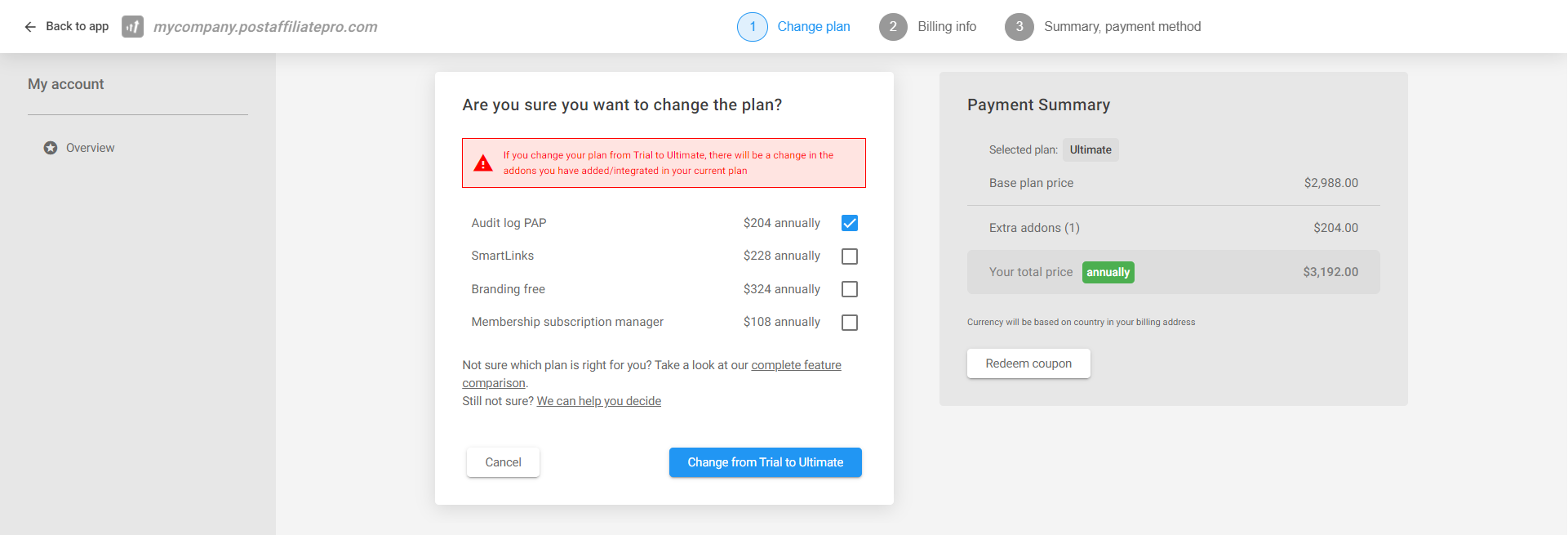
Task: Open the Redeem coupon button
Action: pyautogui.click(x=1028, y=363)
